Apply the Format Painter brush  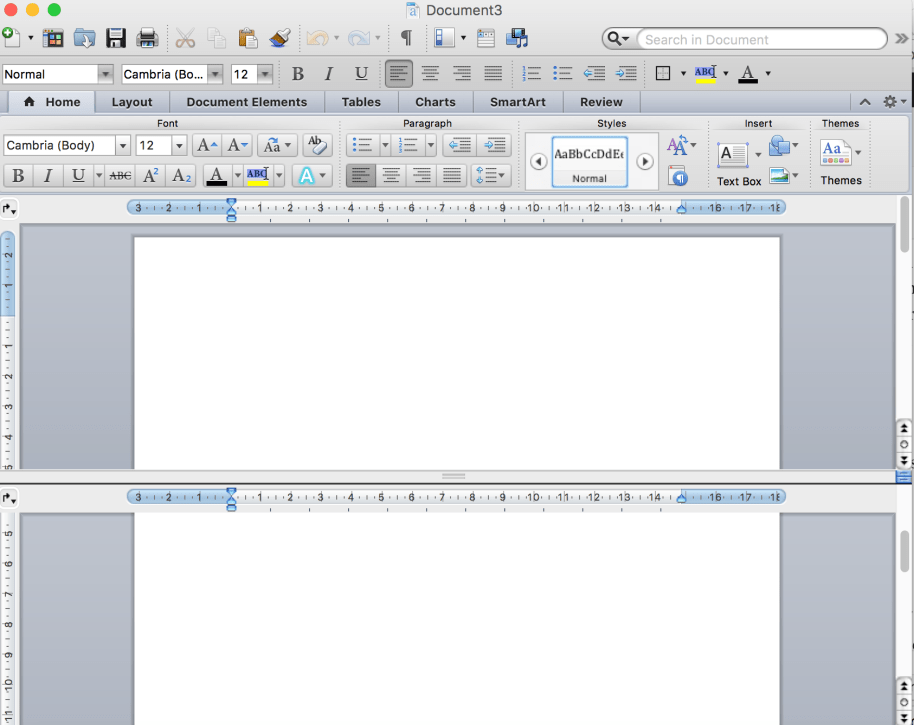coord(279,37)
